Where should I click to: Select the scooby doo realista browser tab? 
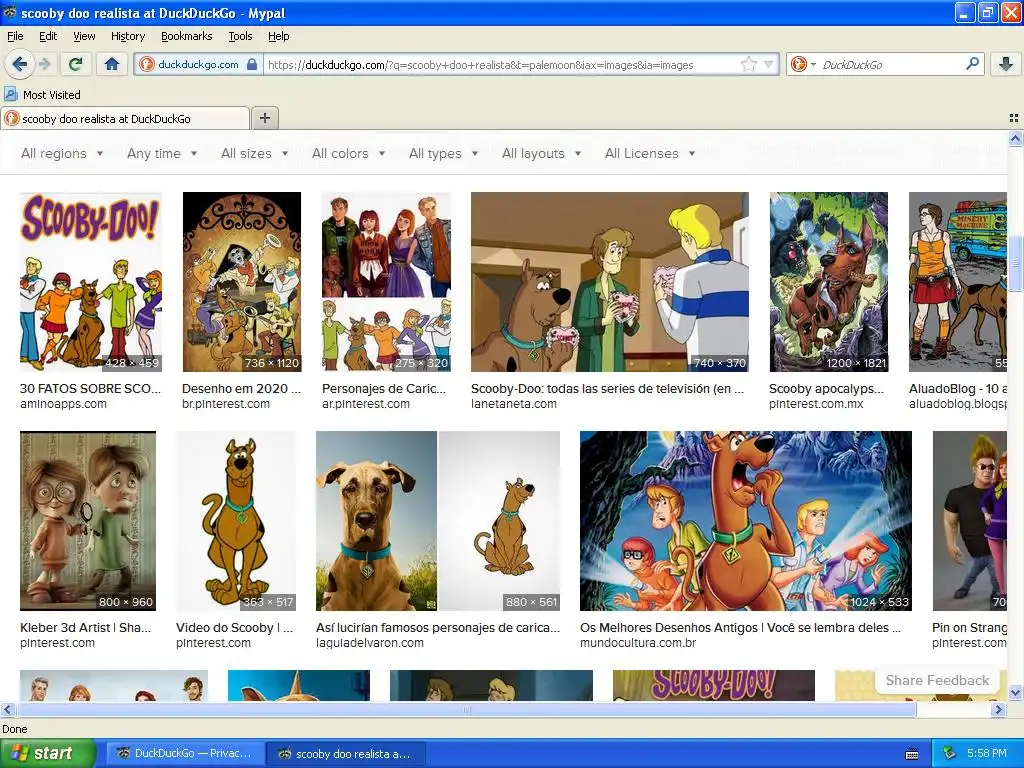[125, 118]
